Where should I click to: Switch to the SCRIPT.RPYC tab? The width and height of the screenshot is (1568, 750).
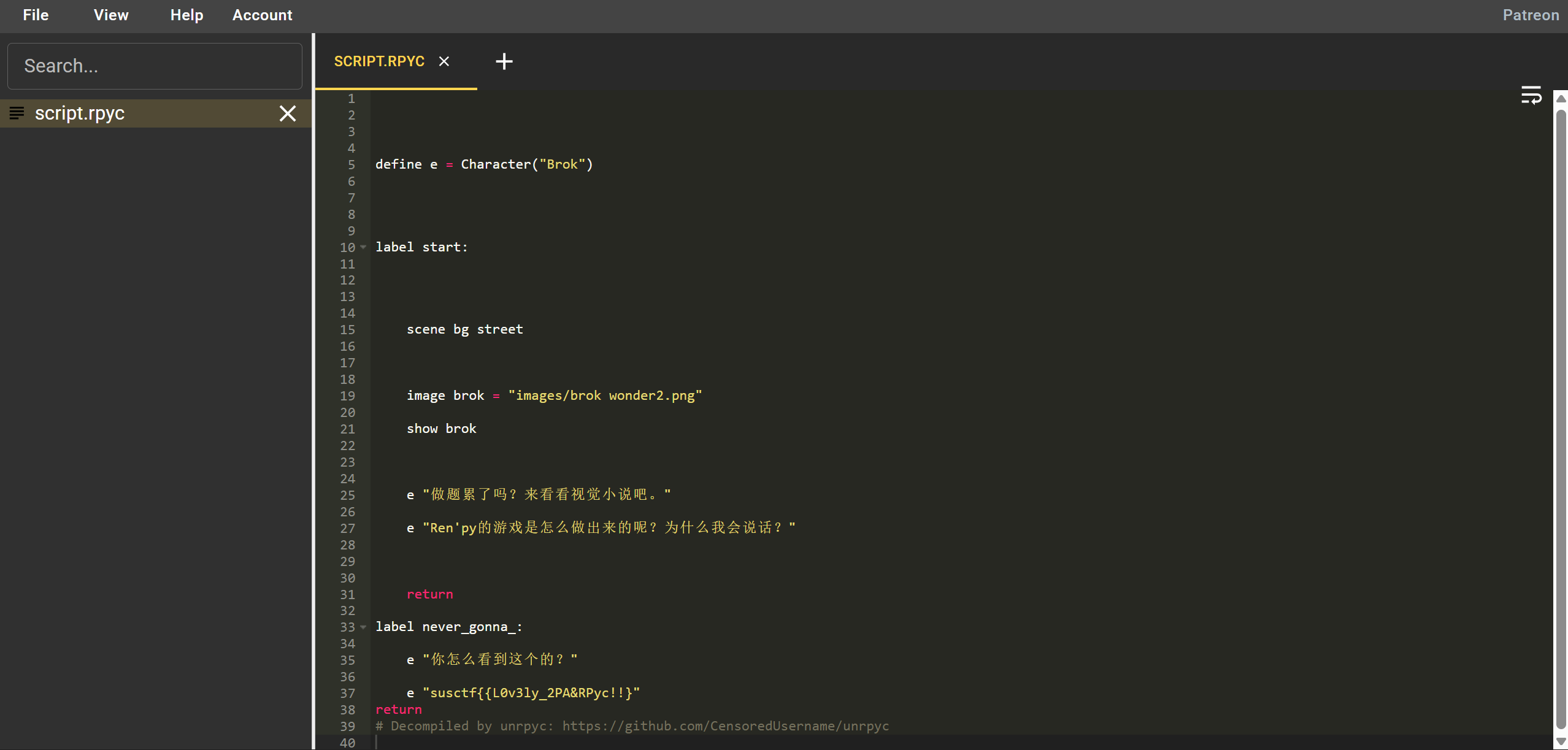coord(379,61)
